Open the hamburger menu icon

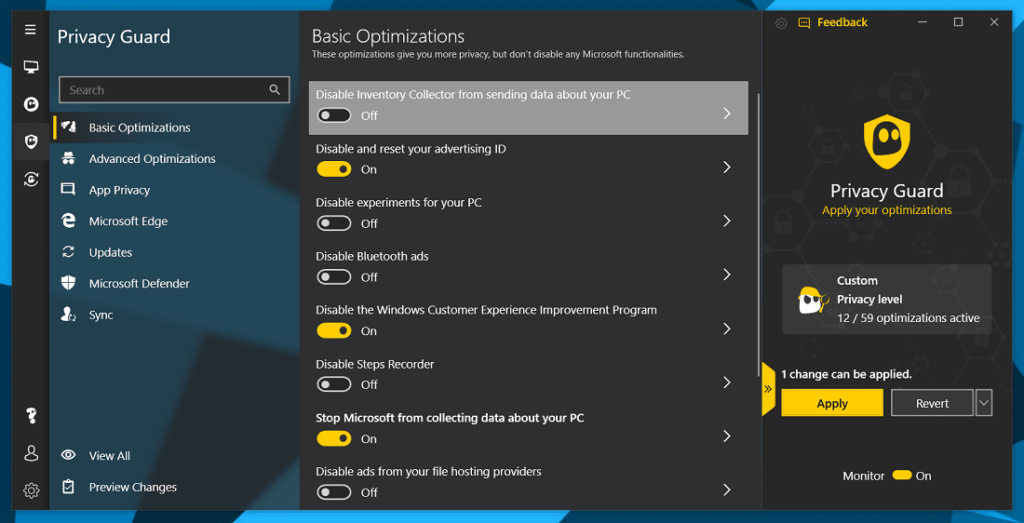(31, 30)
